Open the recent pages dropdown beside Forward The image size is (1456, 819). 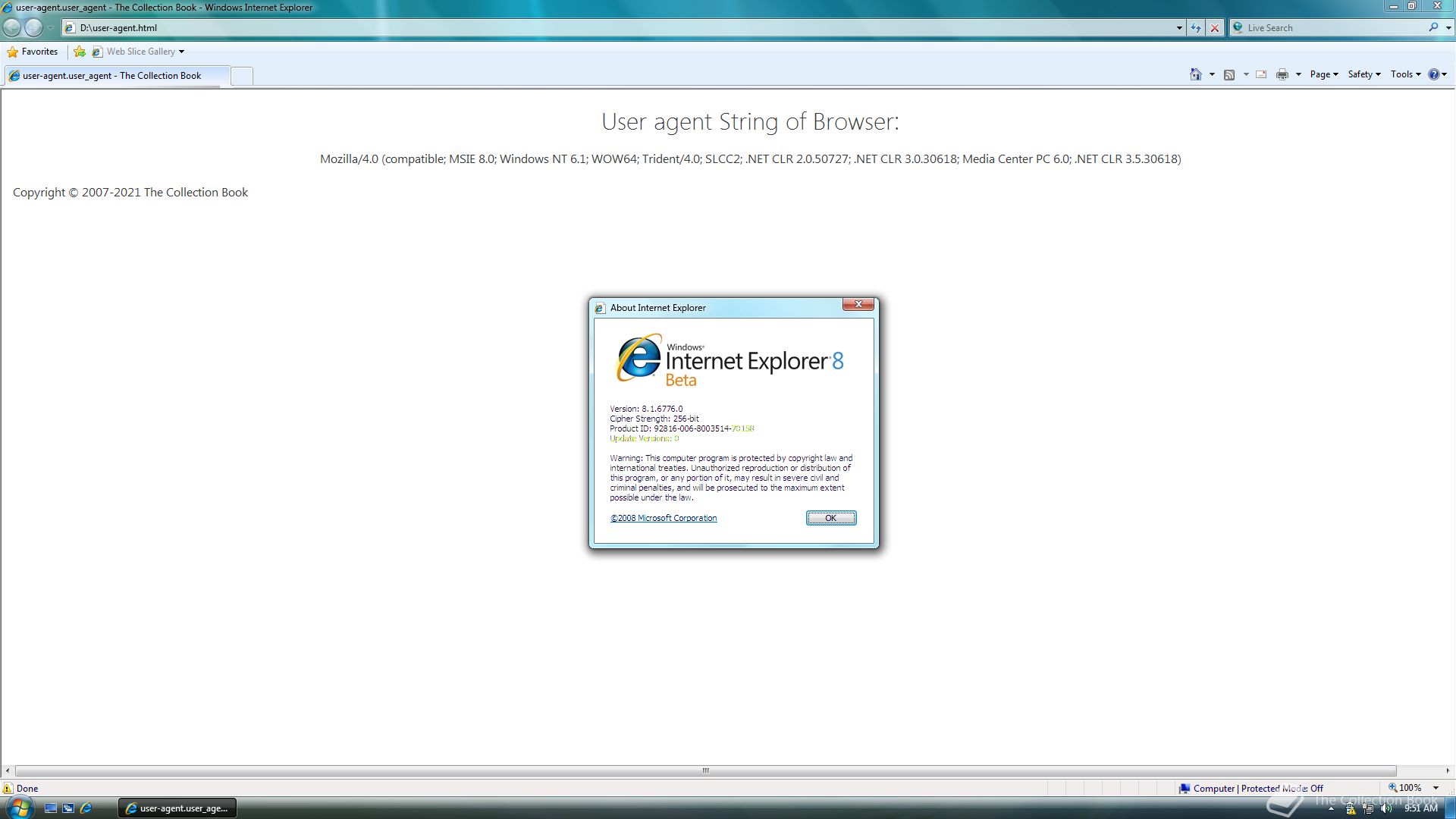pyautogui.click(x=50, y=28)
